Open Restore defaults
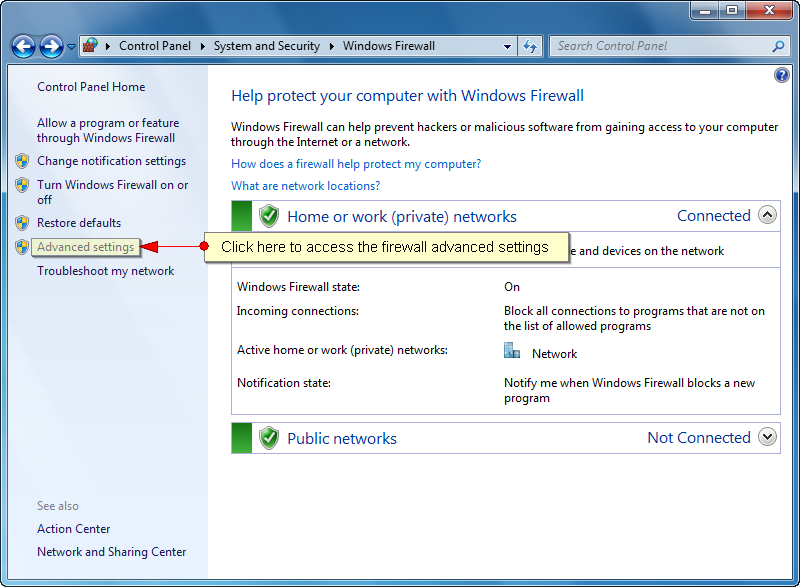800x587 pixels. 79,223
